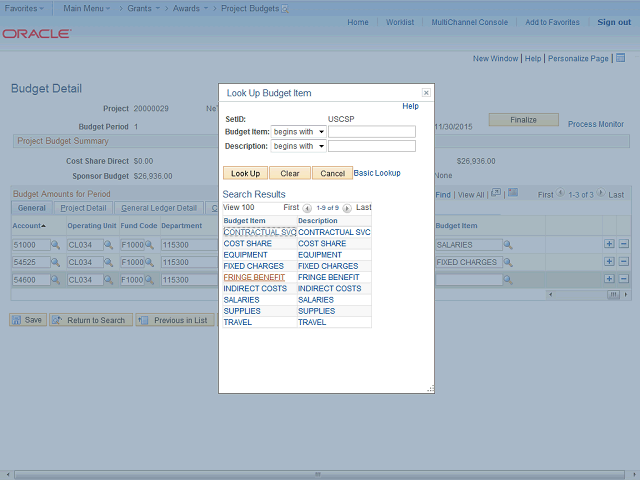The width and height of the screenshot is (640, 480).
Task: Click the Budget Item search text field
Action: (x=371, y=132)
